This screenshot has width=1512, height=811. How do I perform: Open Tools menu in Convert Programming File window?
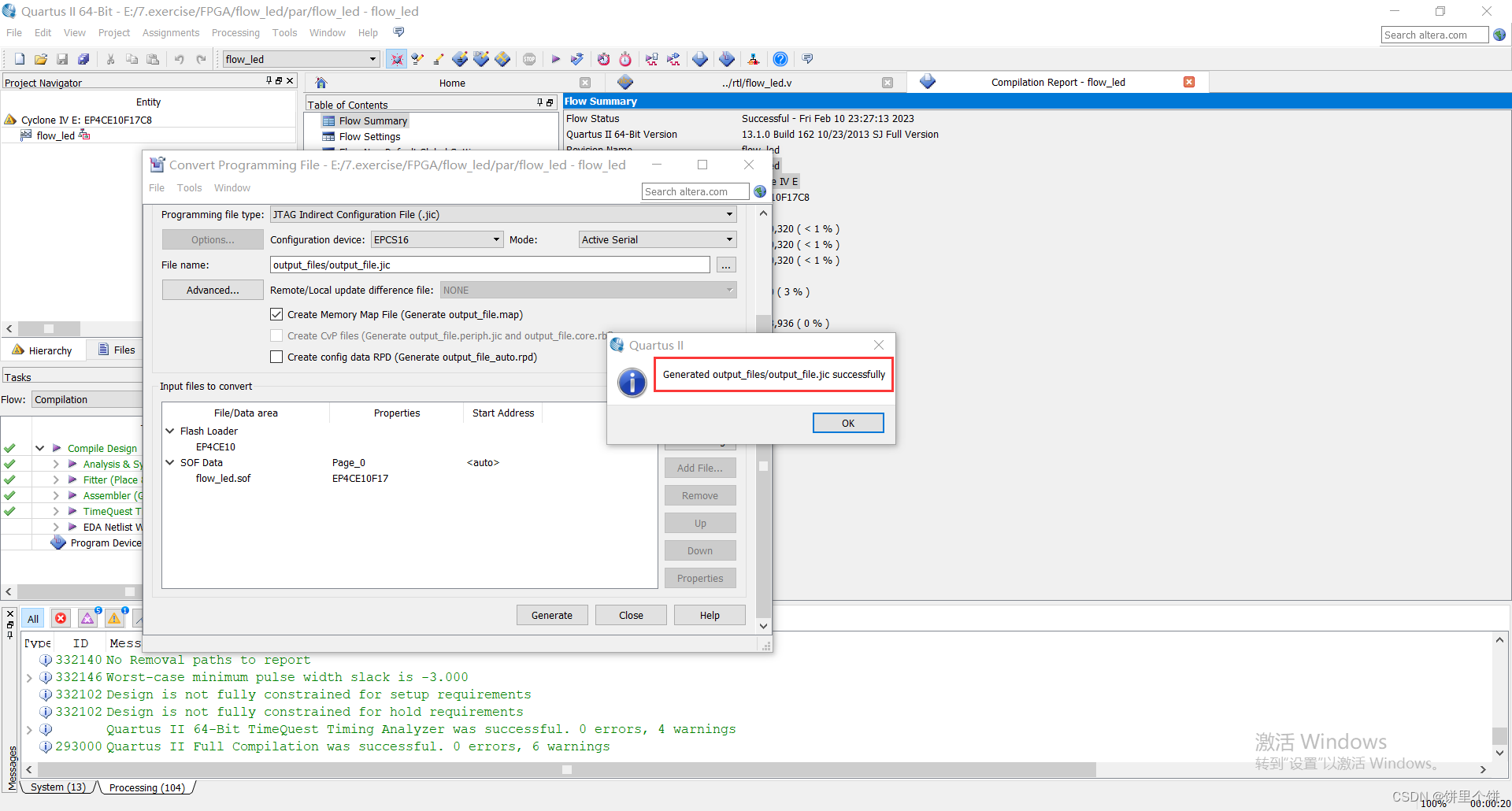[189, 187]
